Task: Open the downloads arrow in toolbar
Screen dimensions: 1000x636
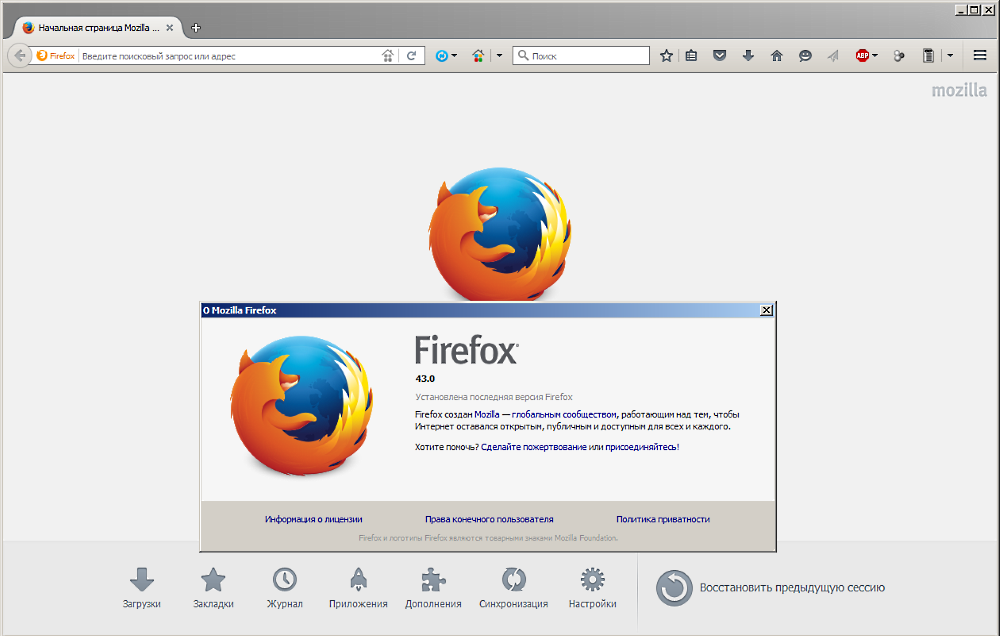Action: (748, 56)
